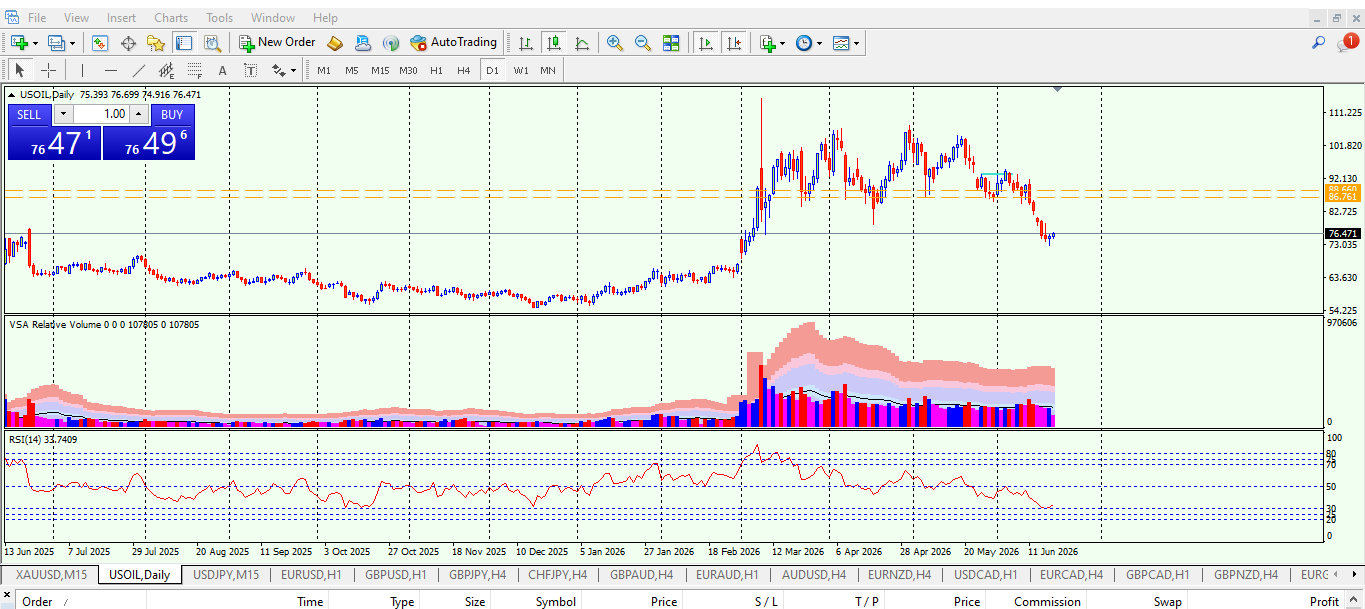The image size is (1365, 609).
Task: Zoom out on the chart
Action: coord(643,43)
